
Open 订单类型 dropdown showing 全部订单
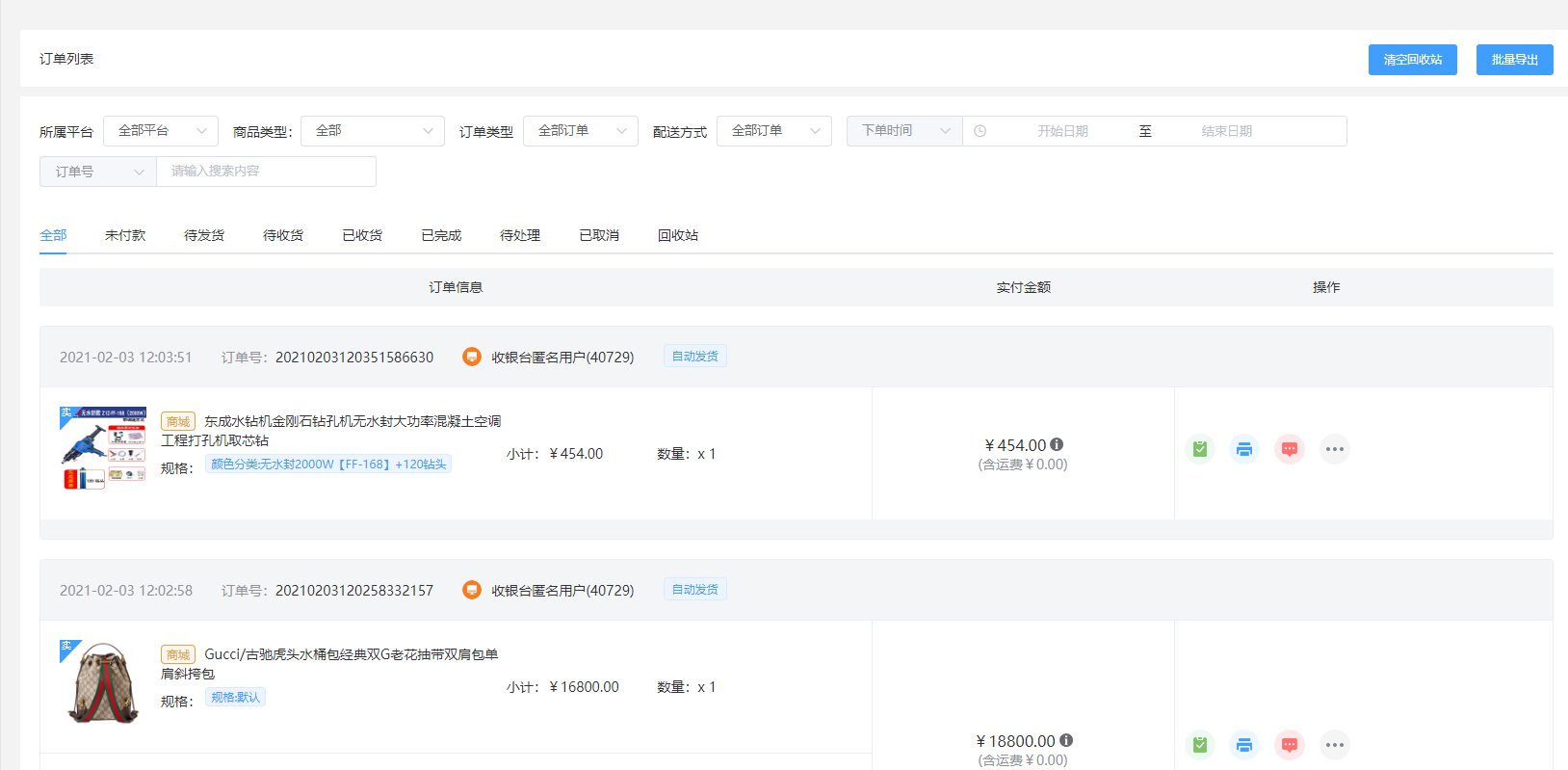click(581, 131)
